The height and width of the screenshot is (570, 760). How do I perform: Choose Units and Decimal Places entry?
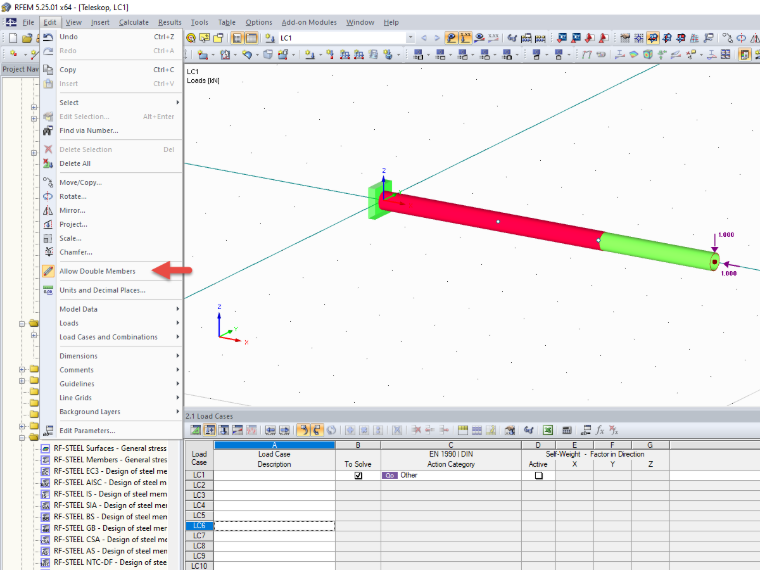[102, 290]
